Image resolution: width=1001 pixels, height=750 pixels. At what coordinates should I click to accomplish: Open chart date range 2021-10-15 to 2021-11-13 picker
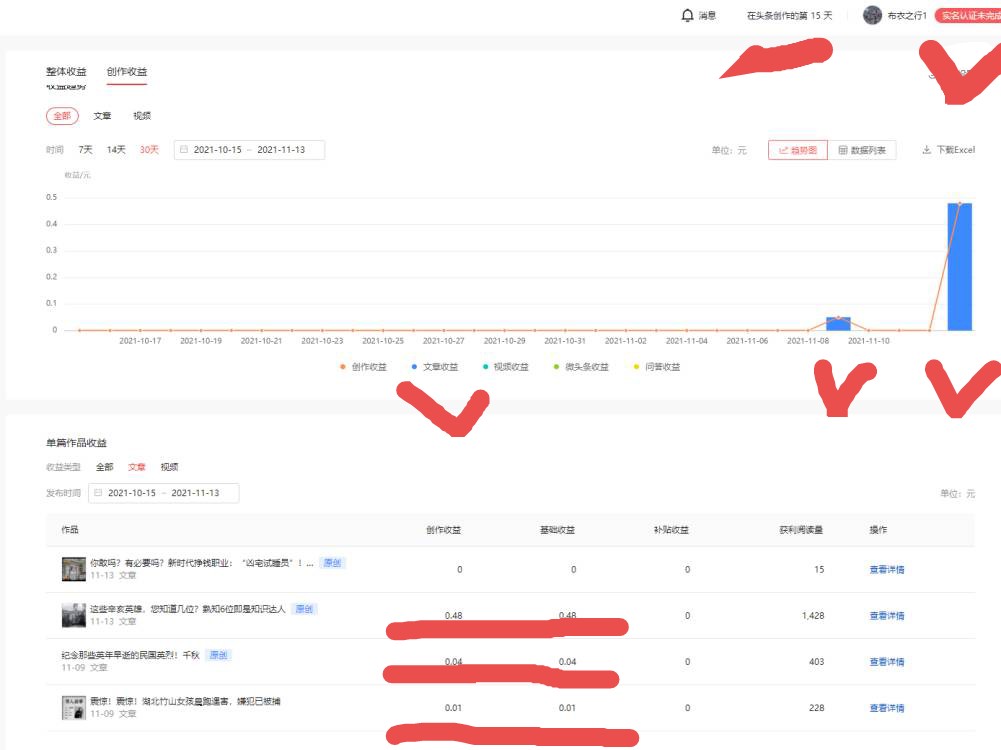point(249,150)
